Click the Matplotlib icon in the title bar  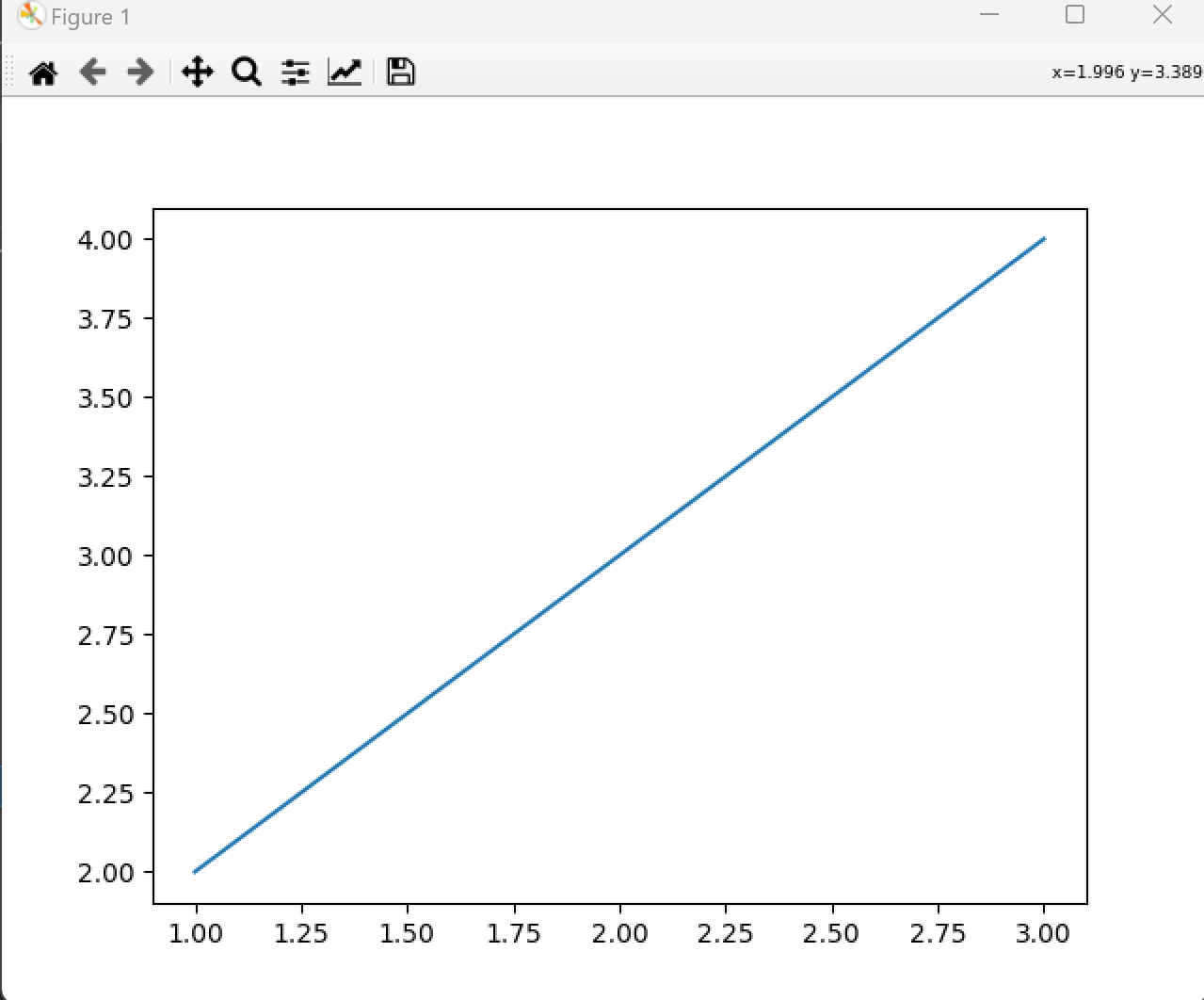click(31, 16)
